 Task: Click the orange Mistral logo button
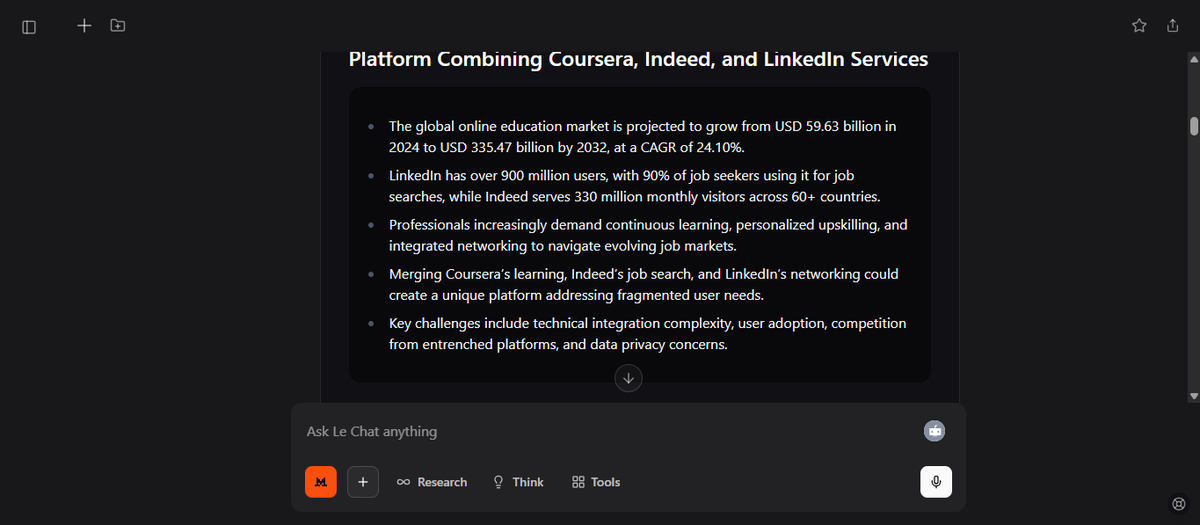pos(321,482)
